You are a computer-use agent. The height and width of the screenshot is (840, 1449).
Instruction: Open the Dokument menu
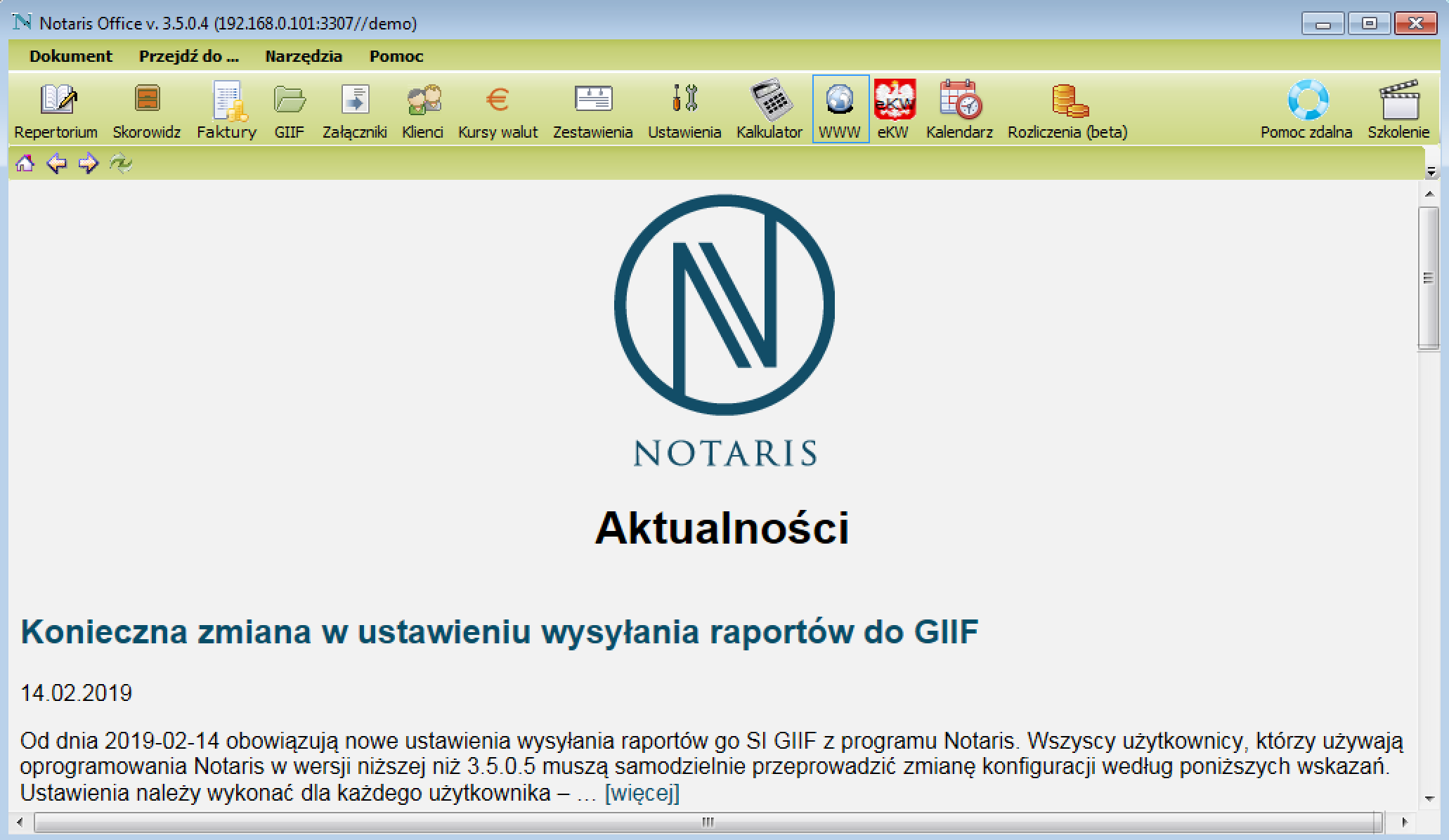tap(71, 56)
